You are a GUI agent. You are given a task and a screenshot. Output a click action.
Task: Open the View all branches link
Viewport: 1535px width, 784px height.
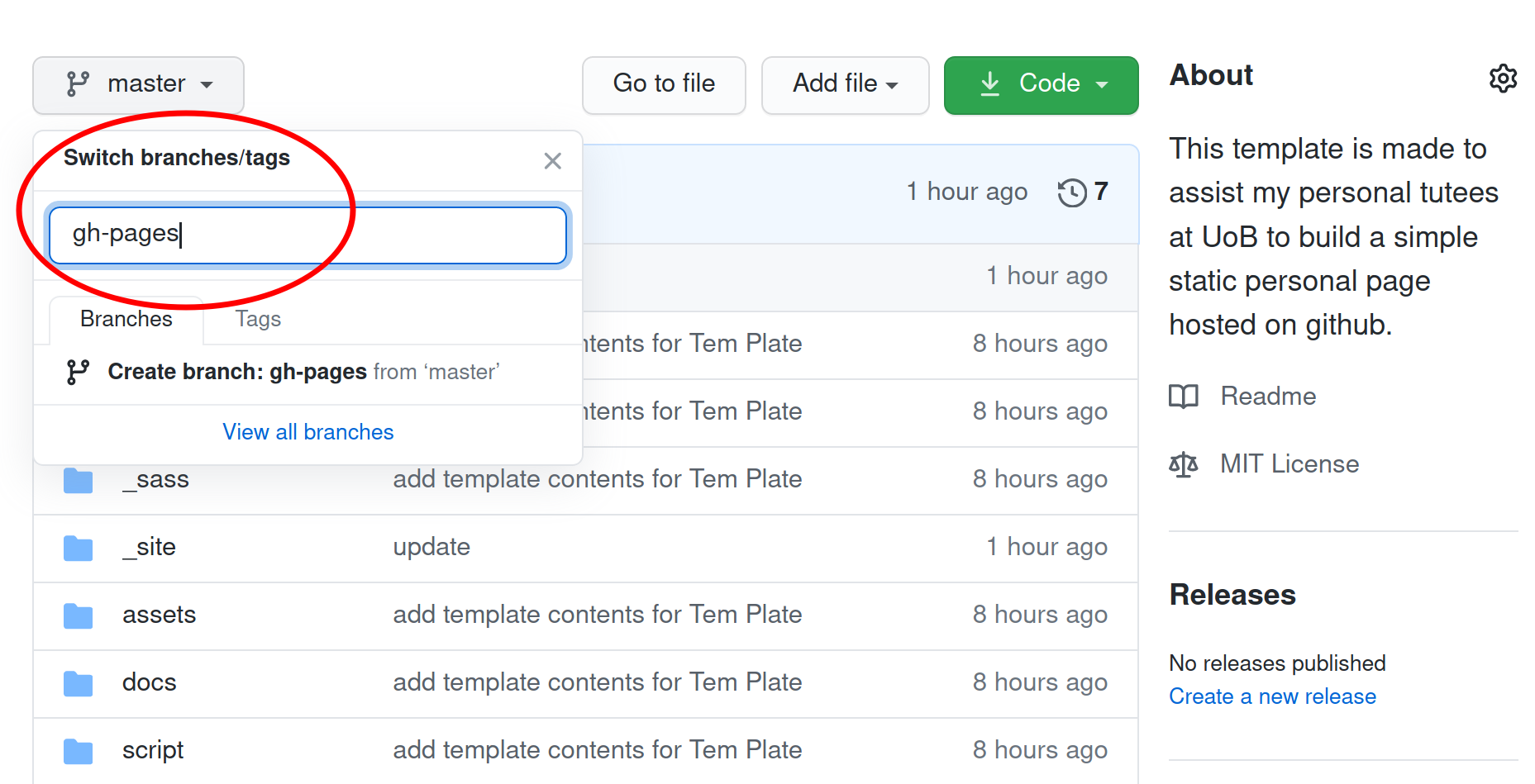click(307, 432)
